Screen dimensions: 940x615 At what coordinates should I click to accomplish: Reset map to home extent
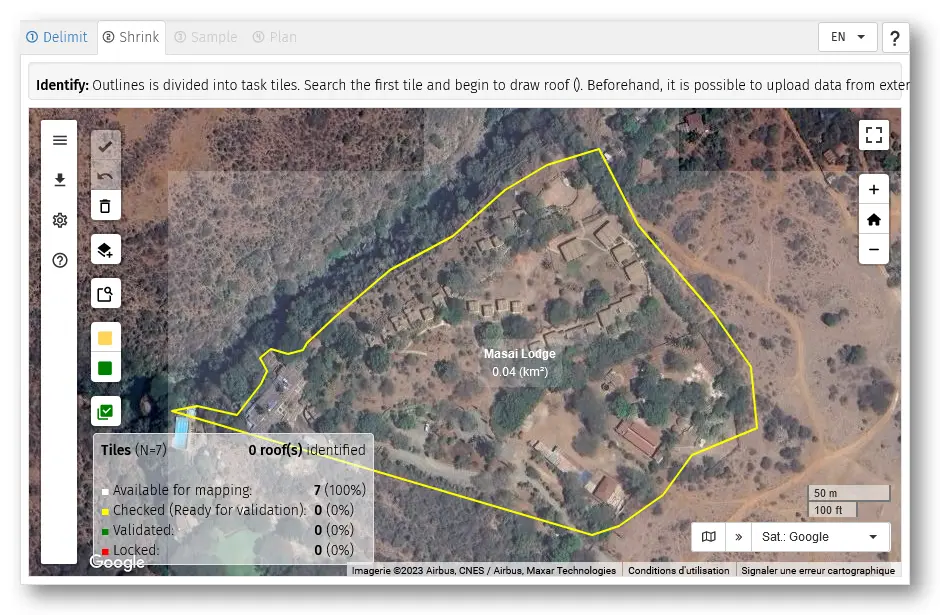tap(873, 219)
